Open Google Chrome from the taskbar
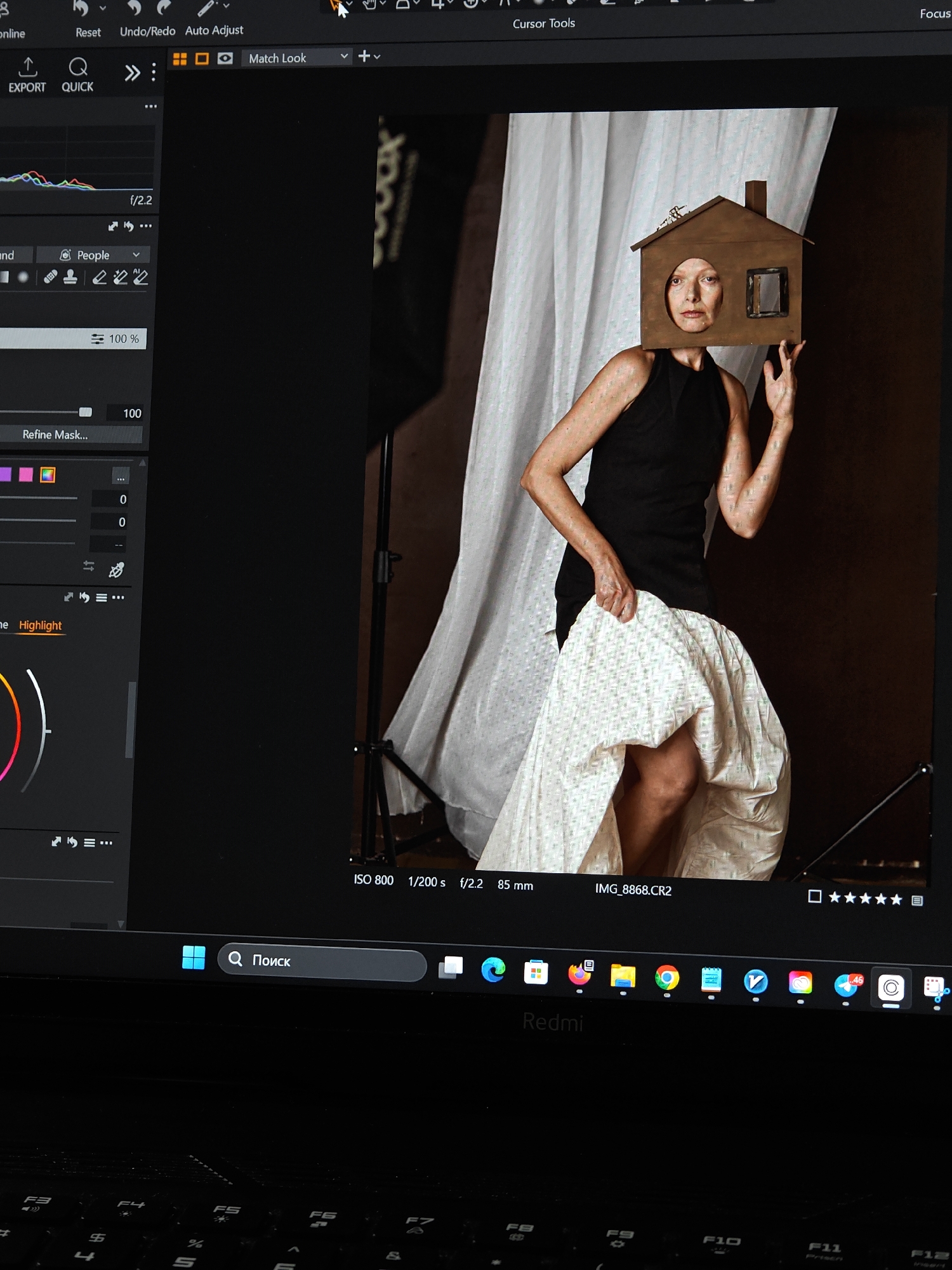Screen dimensions: 952x1270 click(x=666, y=978)
